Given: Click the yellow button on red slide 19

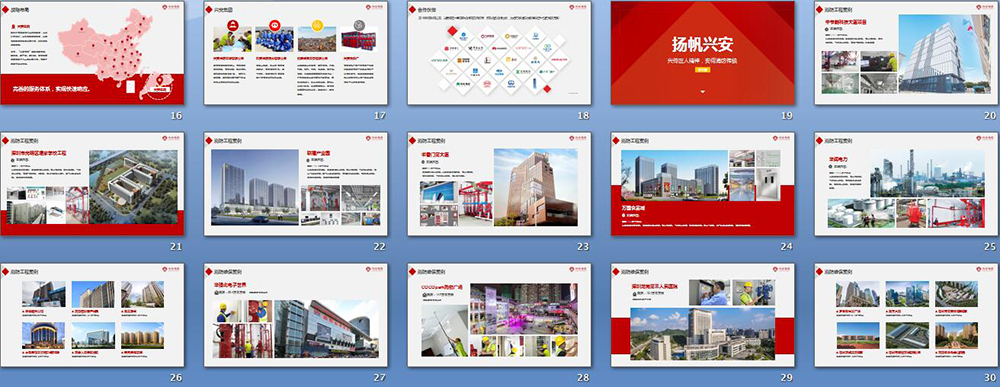Looking at the screenshot, I should coord(702,70).
